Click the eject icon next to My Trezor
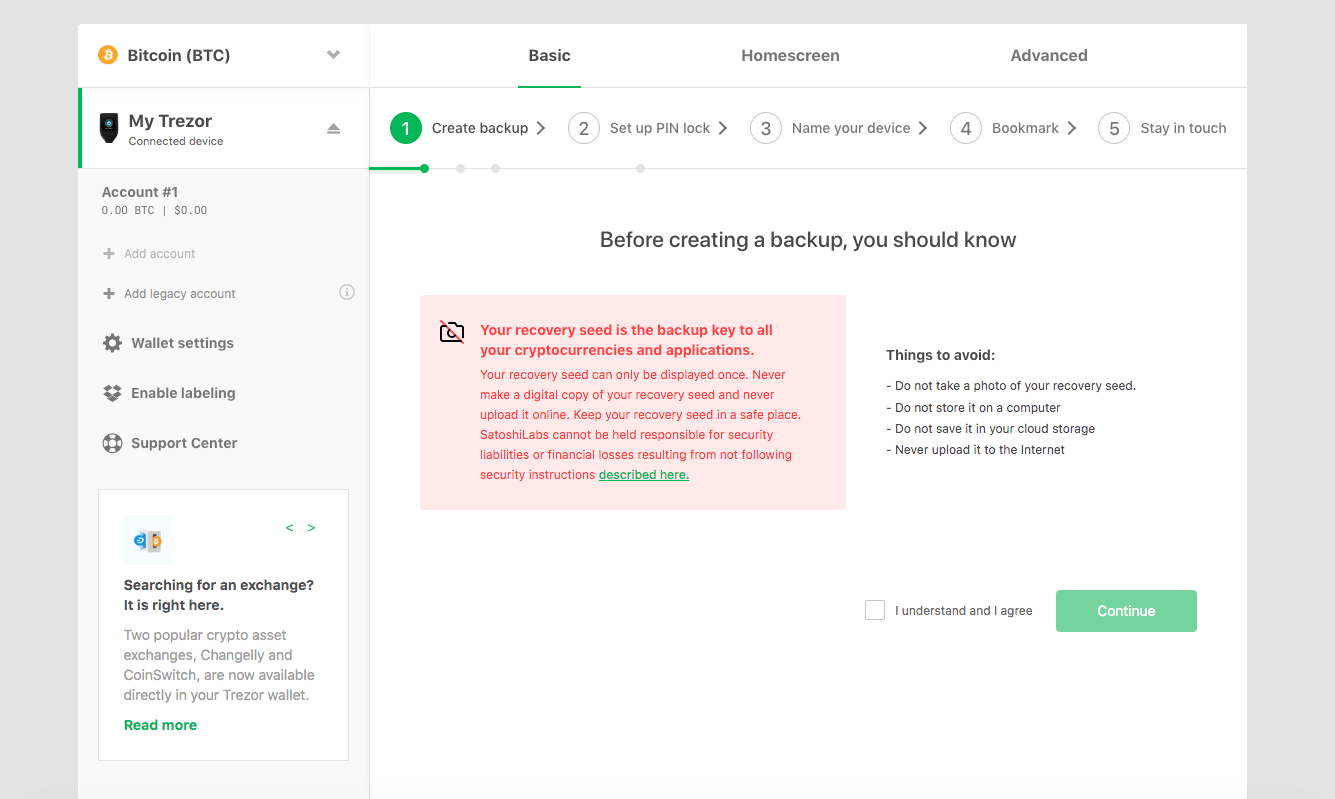Screen dimensions: 1335x799 pyautogui.click(x=334, y=129)
